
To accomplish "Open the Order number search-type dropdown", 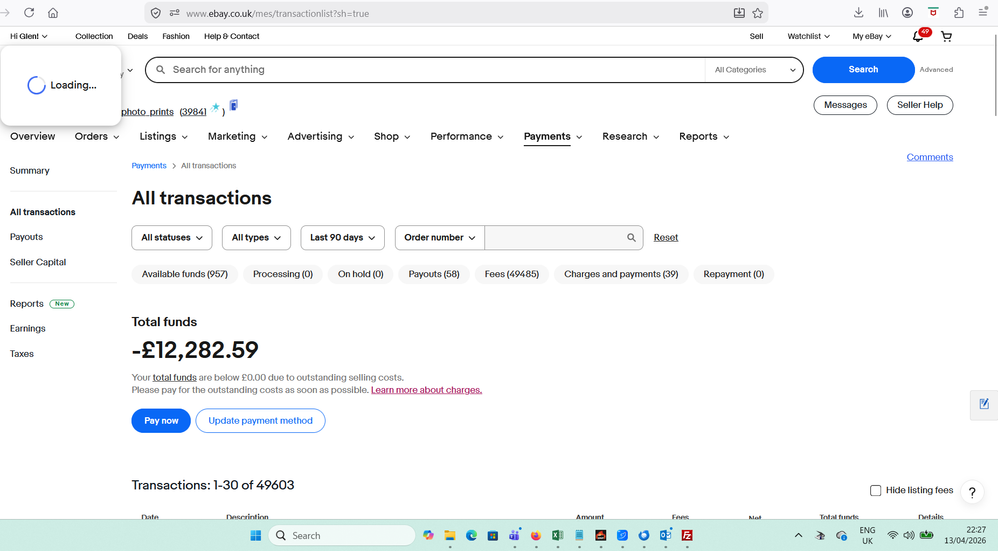I will click(440, 237).
